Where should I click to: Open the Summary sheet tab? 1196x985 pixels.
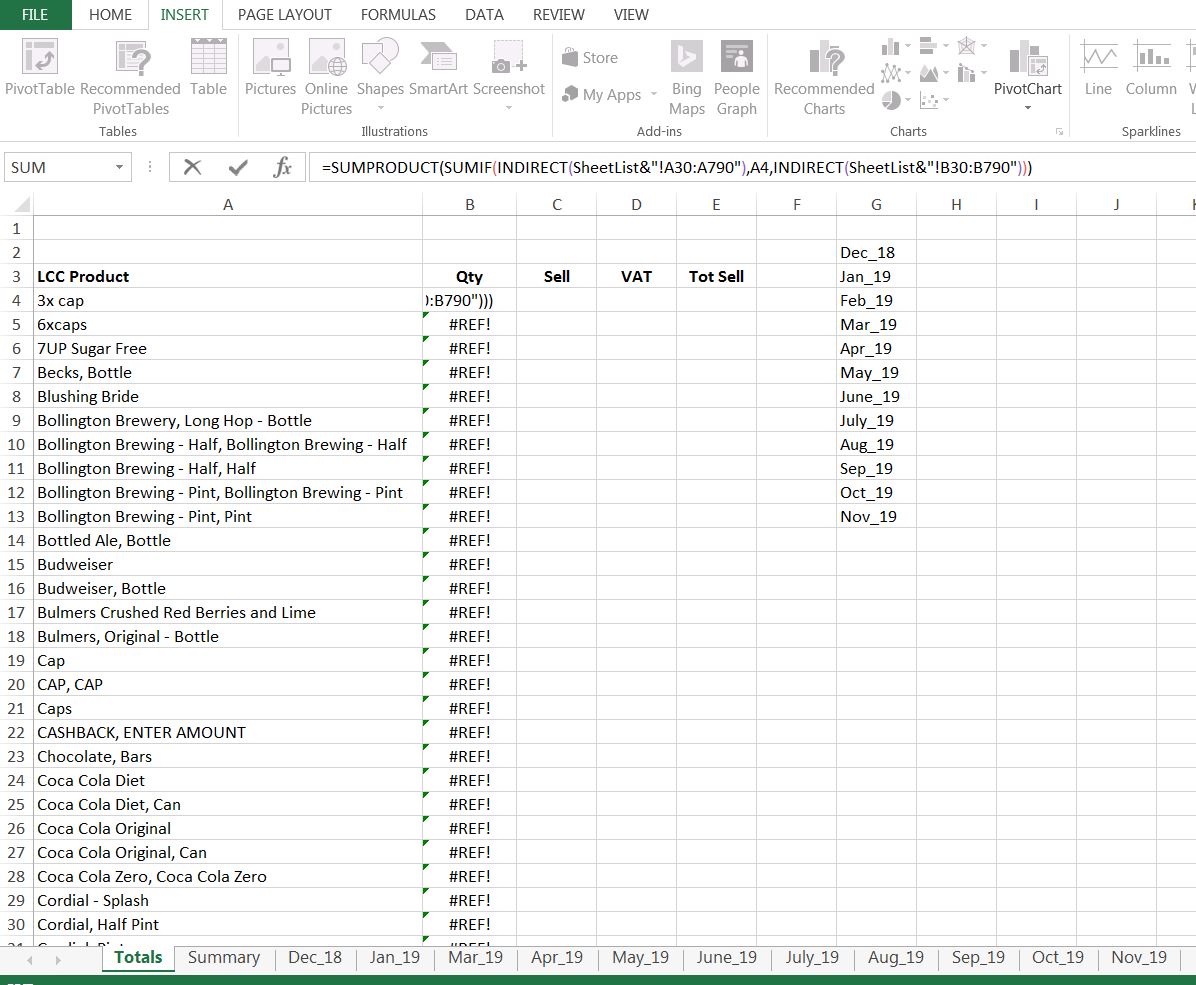(223, 958)
